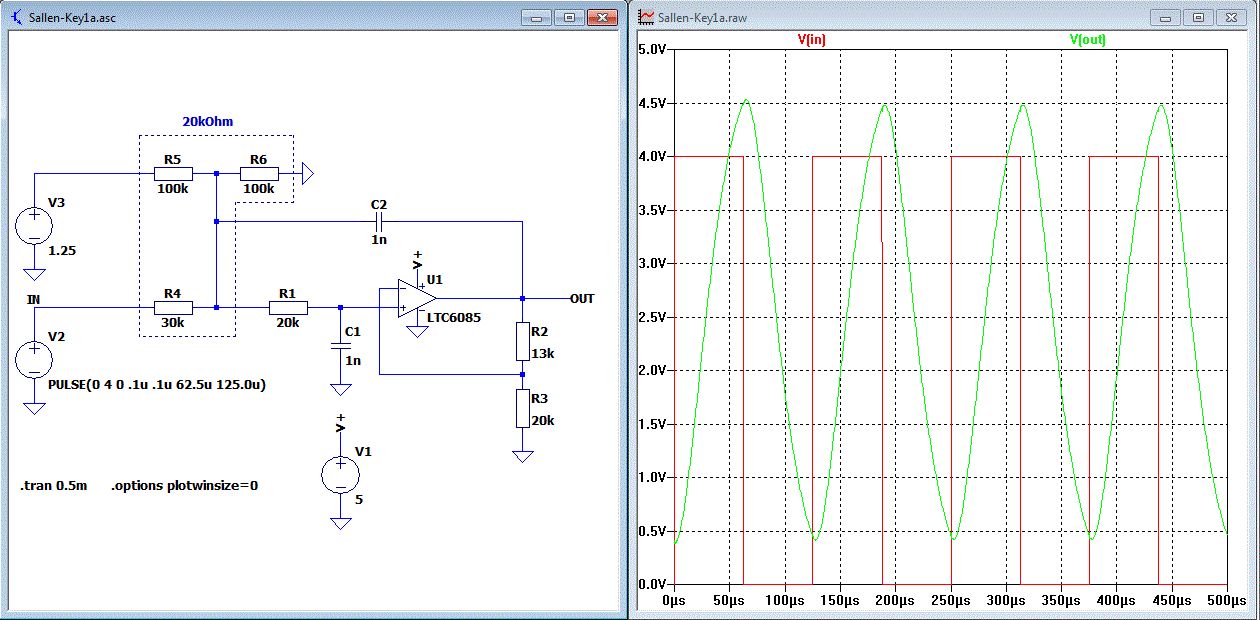Click the schematic window's title bar icon
1260x620 pixels.
pyautogui.click(x=17, y=17)
